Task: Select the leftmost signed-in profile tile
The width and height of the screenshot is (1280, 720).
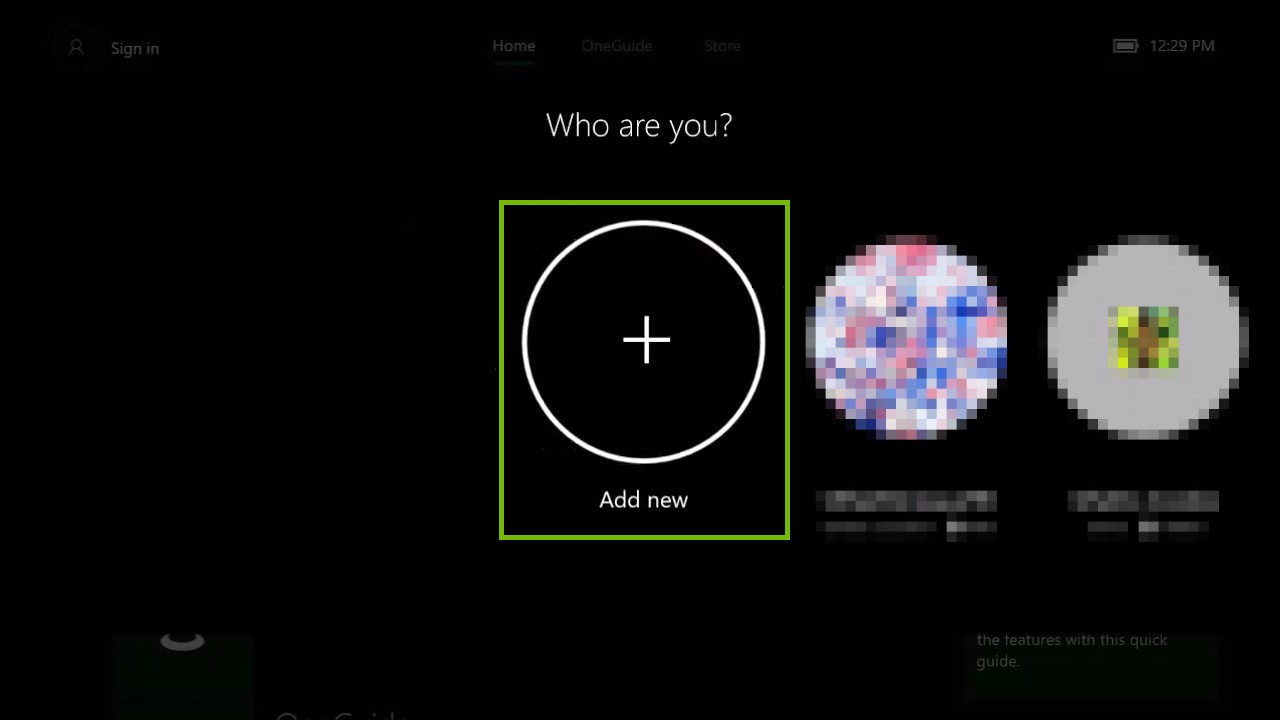Action: click(906, 370)
